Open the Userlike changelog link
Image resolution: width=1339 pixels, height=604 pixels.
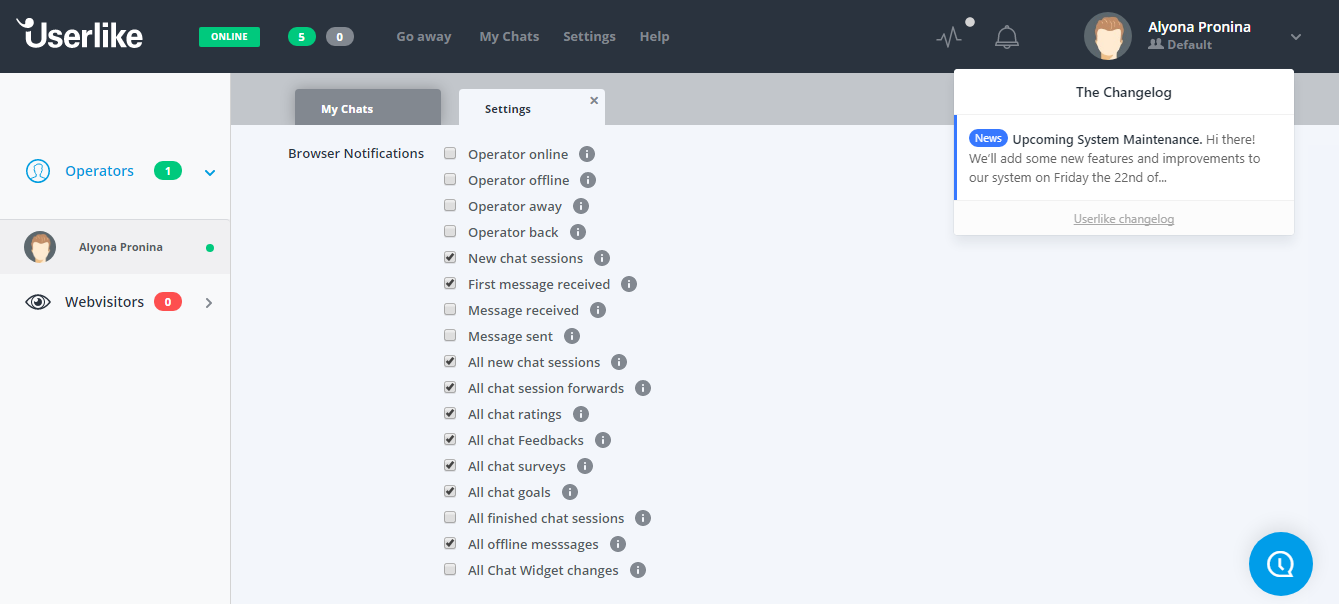[1124, 218]
